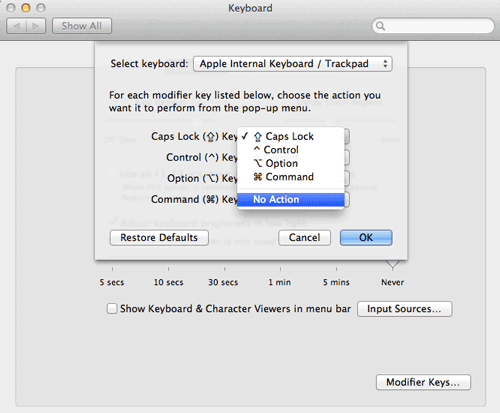The height and width of the screenshot is (413, 500).
Task: Open Input Sources…
Action: [x=405, y=309]
